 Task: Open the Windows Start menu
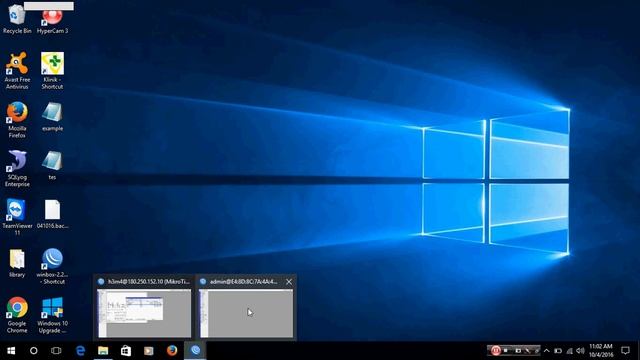point(11,351)
